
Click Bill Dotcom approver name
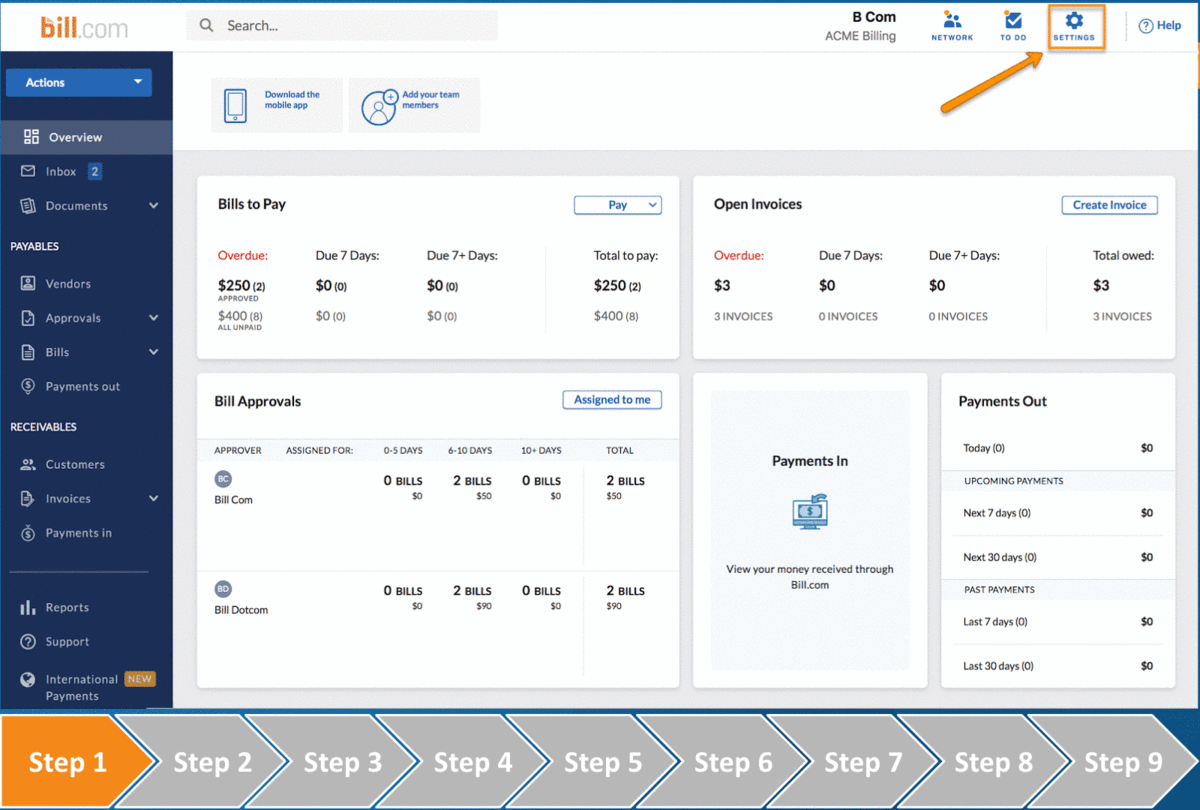241,610
